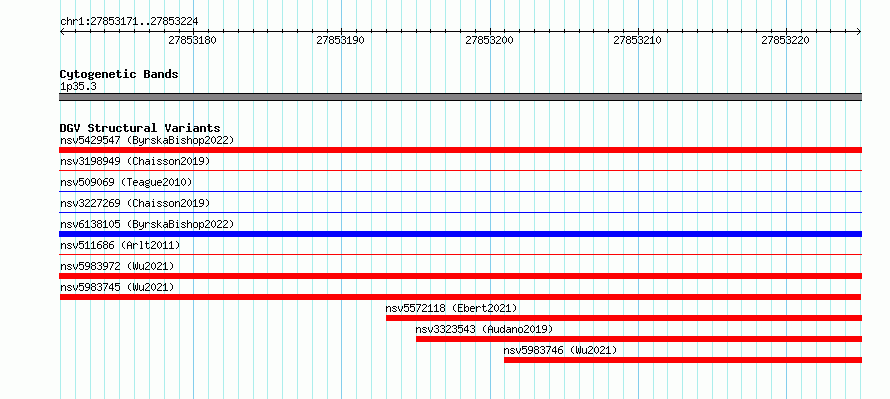Open nsv509069 (Teague2010) variant details
The width and height of the screenshot is (890, 399).
tap(126, 182)
